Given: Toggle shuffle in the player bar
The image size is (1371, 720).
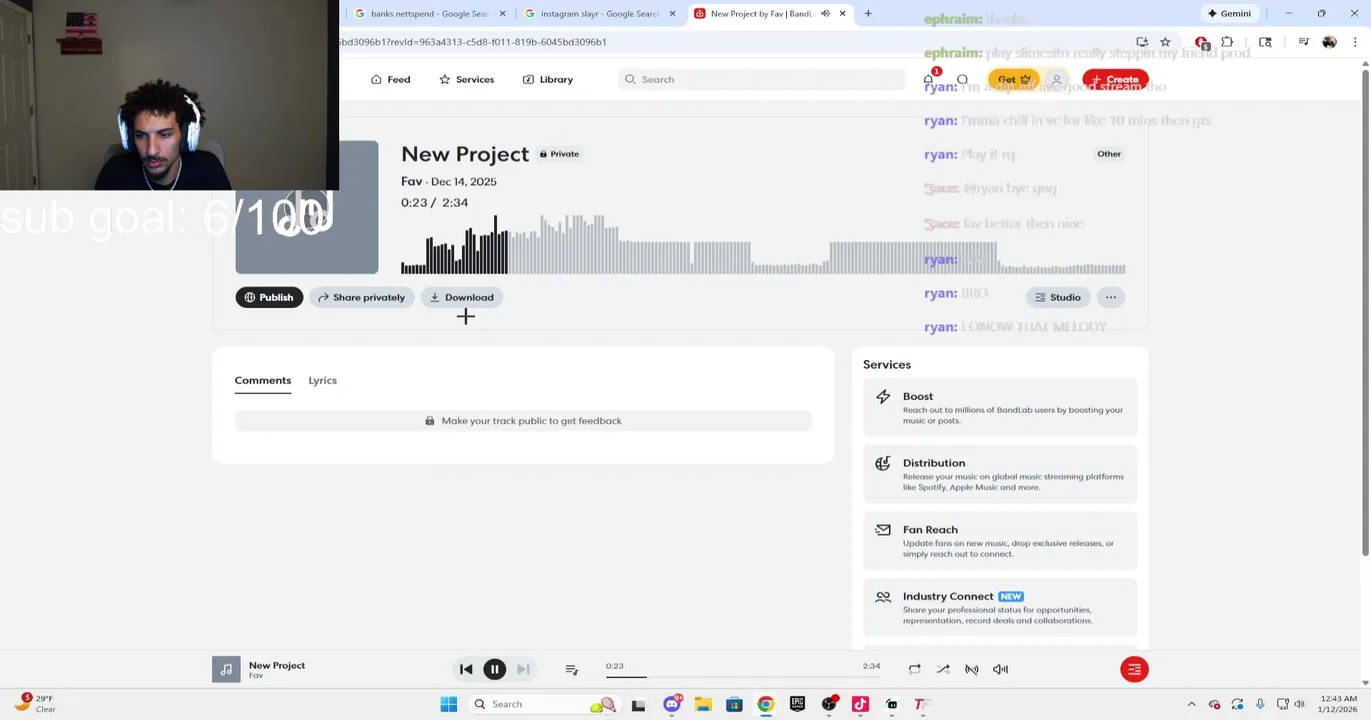Looking at the screenshot, I should click(943, 669).
